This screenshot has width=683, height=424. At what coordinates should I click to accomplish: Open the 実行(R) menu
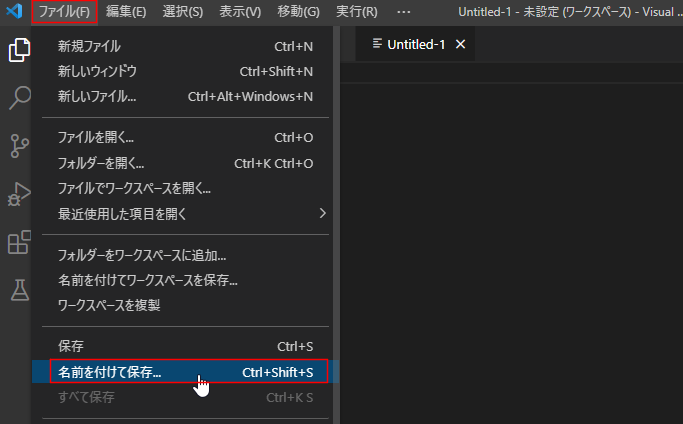pyautogui.click(x=357, y=12)
